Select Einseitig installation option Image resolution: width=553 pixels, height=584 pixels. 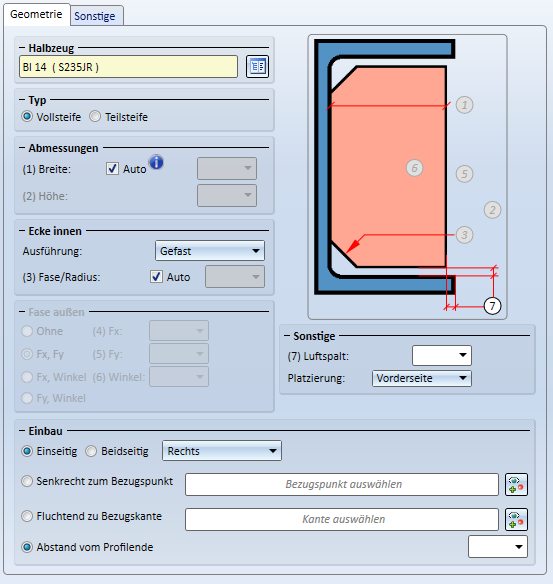click(49, 451)
